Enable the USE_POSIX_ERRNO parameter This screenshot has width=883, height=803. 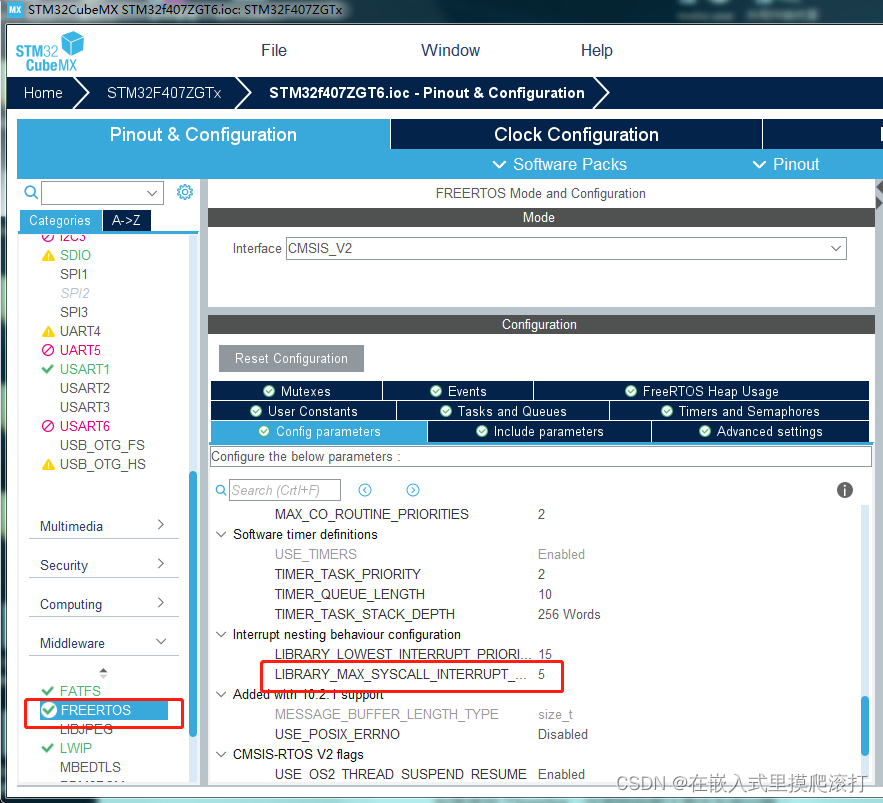[x=562, y=734]
